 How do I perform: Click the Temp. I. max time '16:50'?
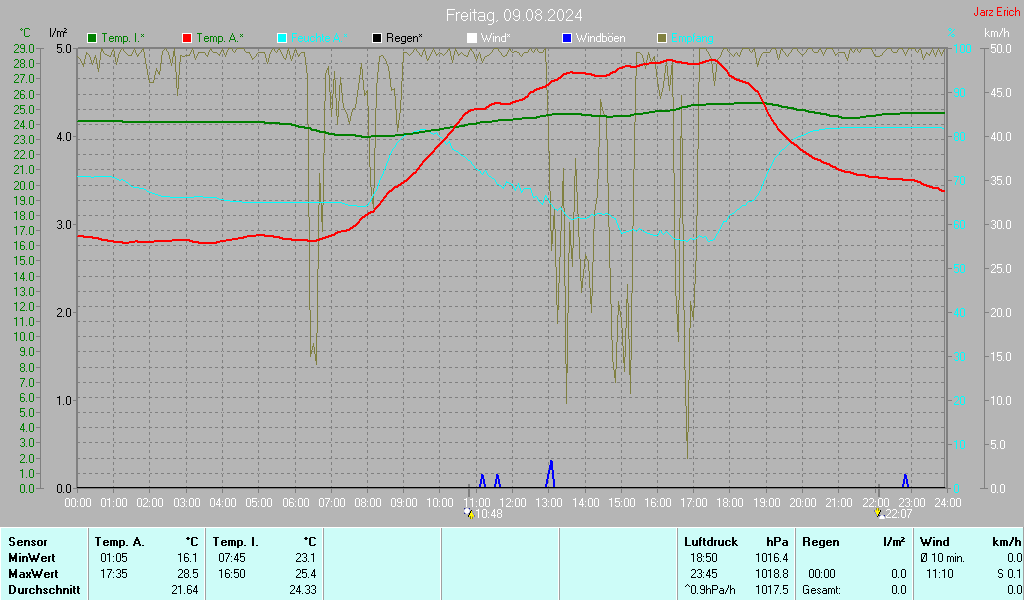pos(232,574)
